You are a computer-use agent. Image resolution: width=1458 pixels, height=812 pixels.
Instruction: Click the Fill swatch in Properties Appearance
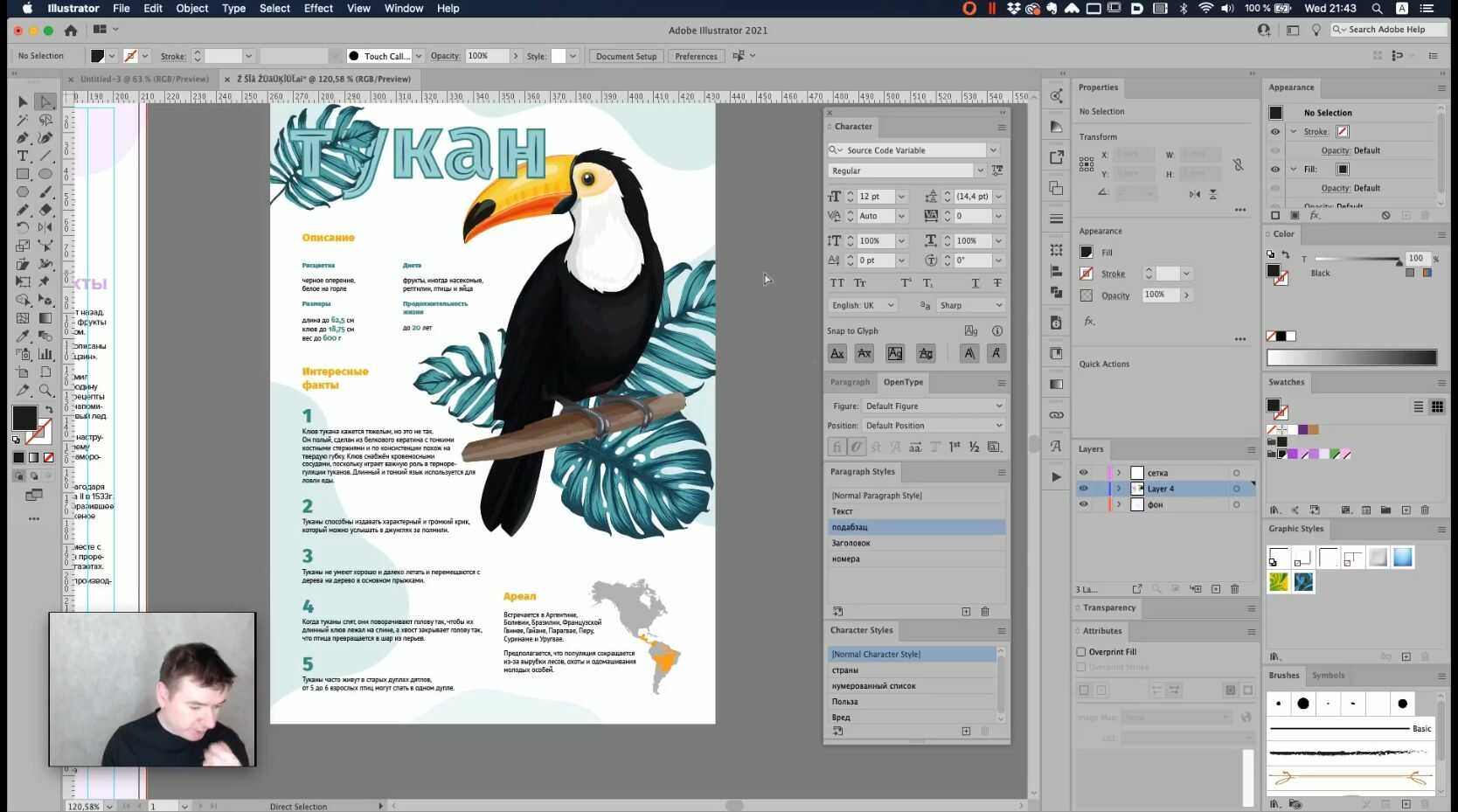pos(1087,253)
